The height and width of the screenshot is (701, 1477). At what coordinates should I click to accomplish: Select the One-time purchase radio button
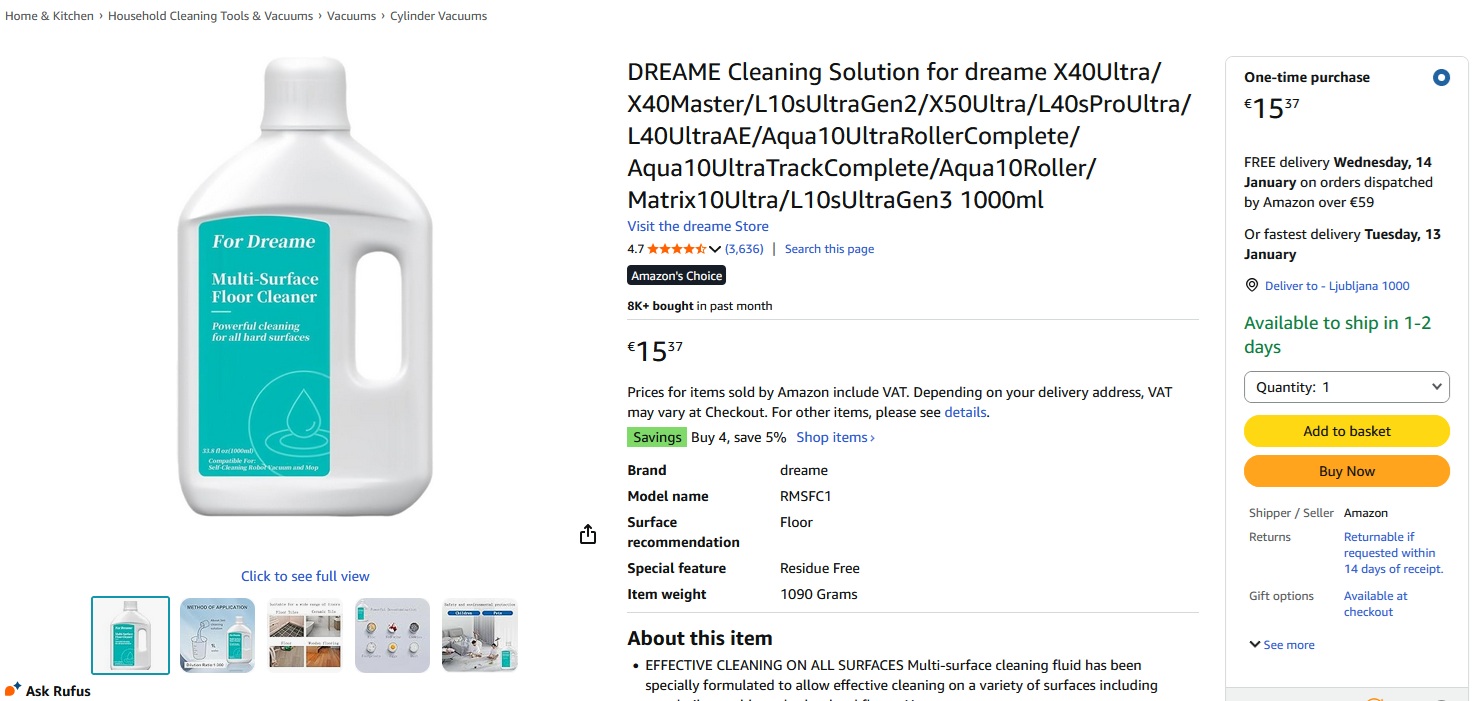pyautogui.click(x=1440, y=77)
